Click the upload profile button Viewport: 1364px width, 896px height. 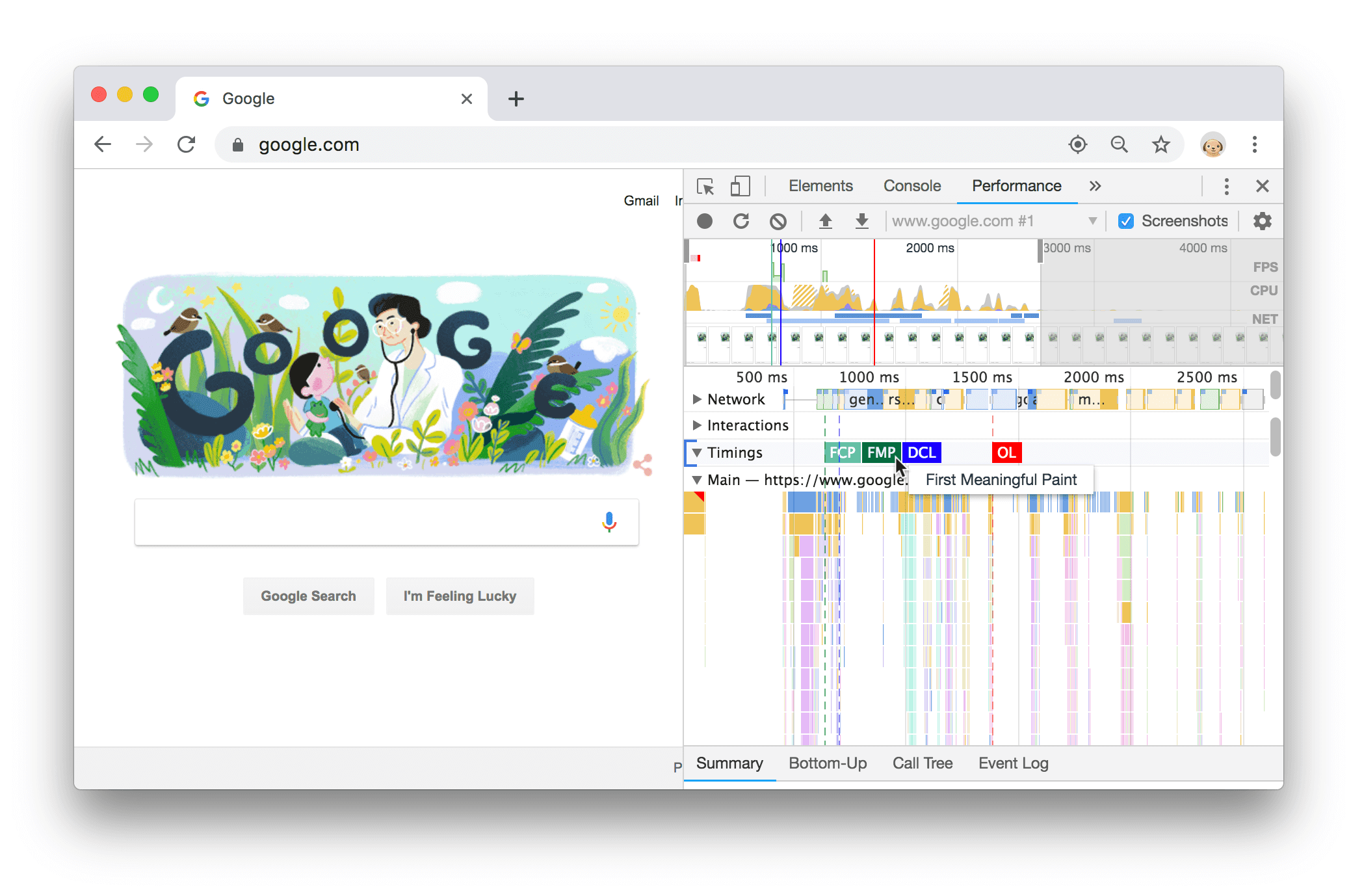[825, 220]
